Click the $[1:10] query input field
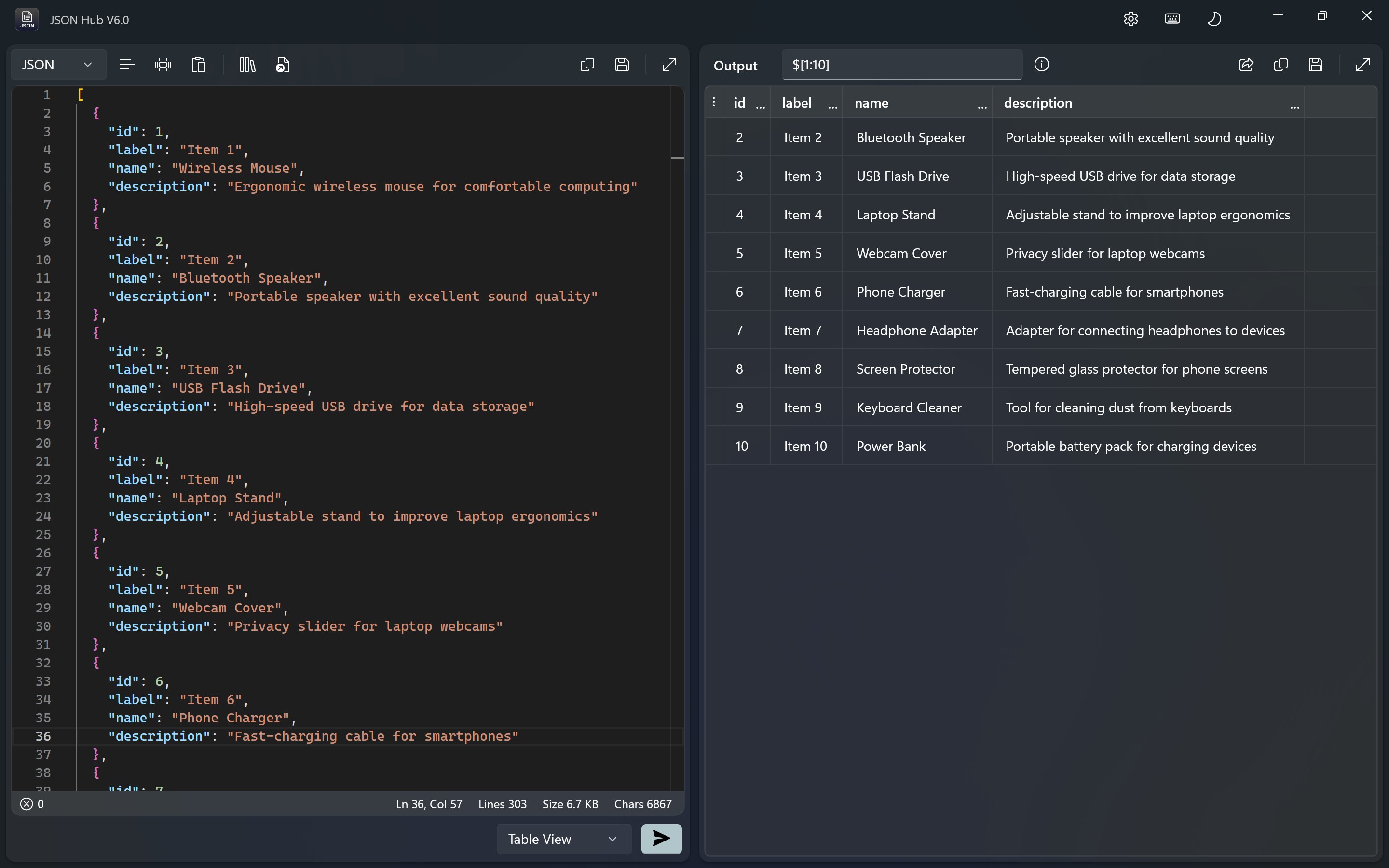 coord(901,65)
